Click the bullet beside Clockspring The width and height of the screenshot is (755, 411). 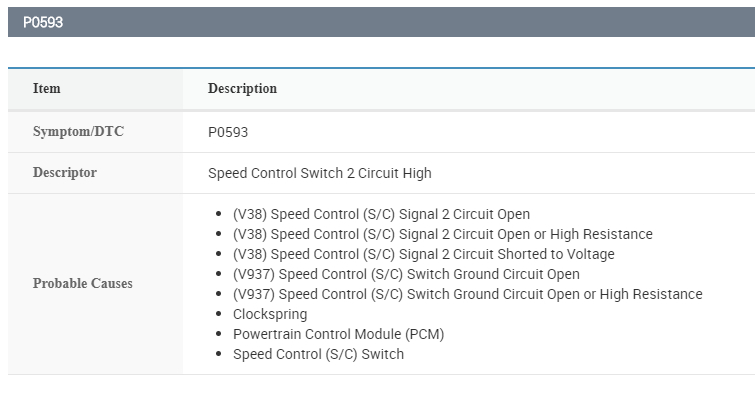[x=219, y=314]
